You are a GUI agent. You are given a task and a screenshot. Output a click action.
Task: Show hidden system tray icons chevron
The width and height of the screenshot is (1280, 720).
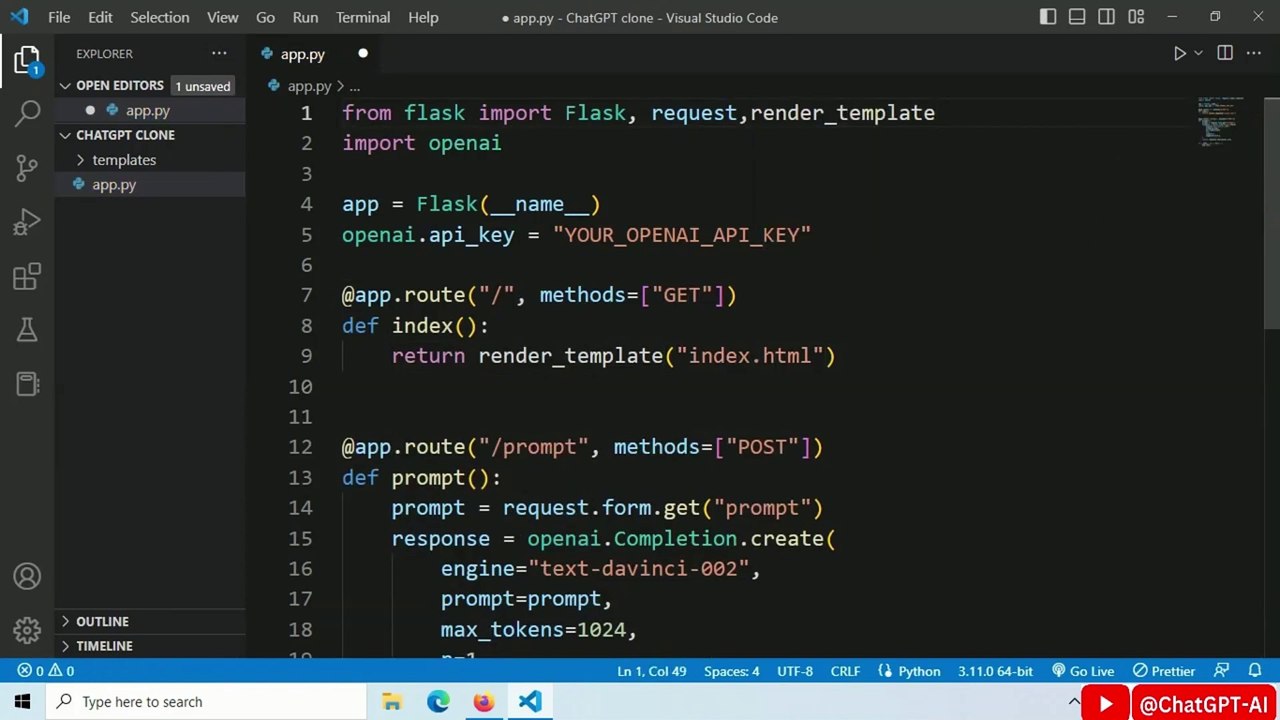point(1074,702)
